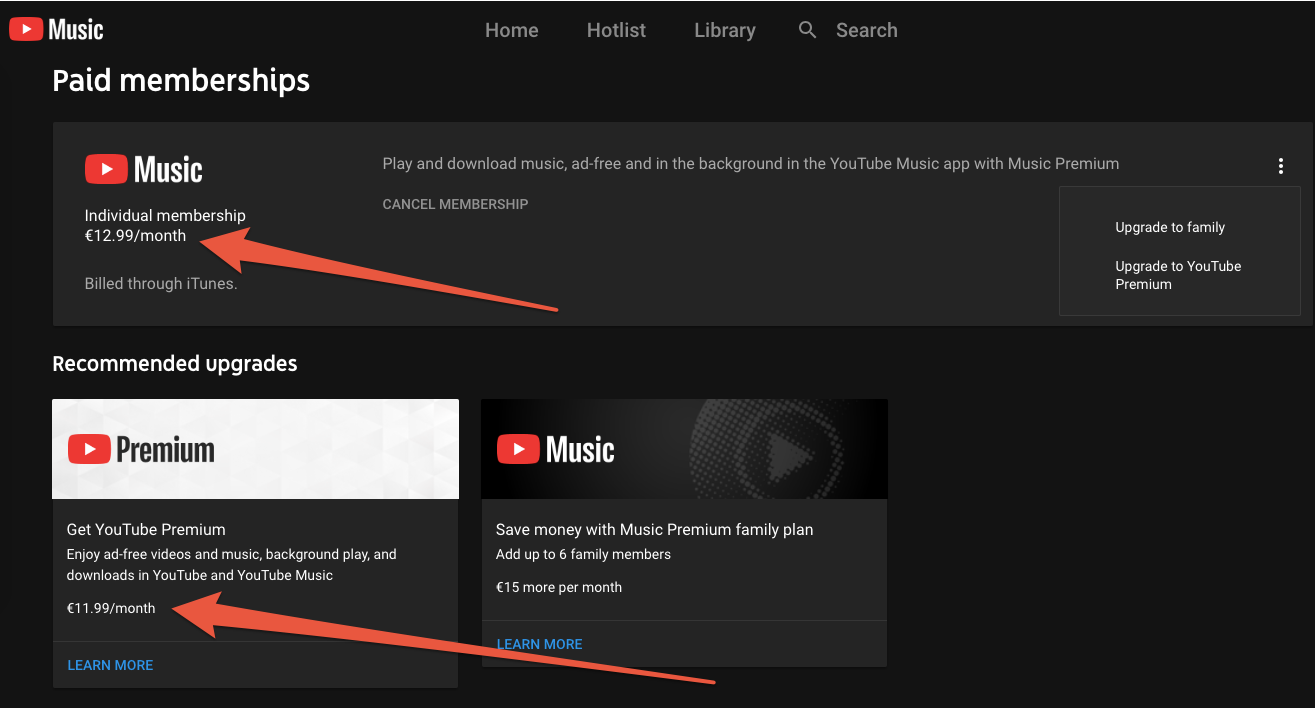This screenshot has width=1315, height=709.
Task: Choose Upgrade to family menu option
Action: coord(1170,227)
